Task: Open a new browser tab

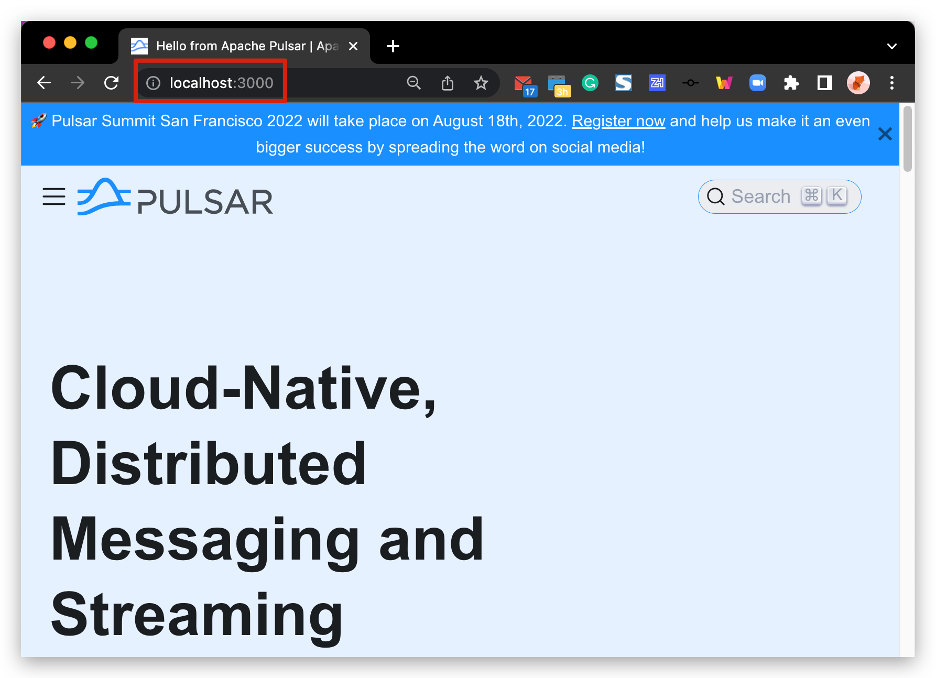Action: click(392, 45)
